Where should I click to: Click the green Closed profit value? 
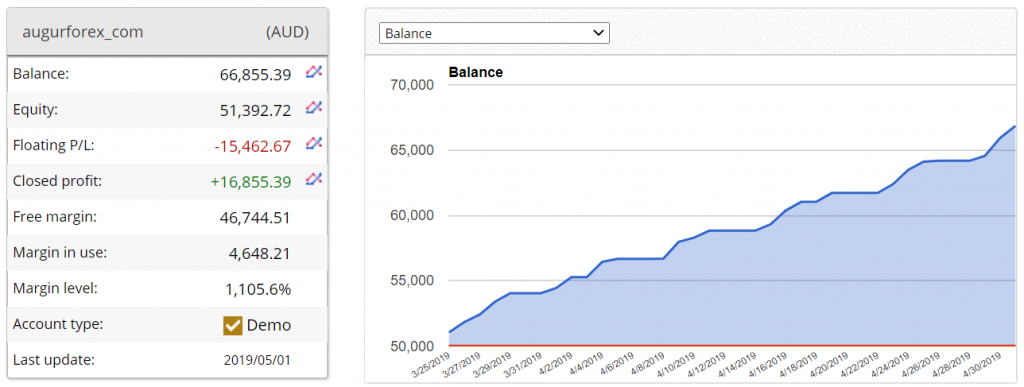(251, 182)
